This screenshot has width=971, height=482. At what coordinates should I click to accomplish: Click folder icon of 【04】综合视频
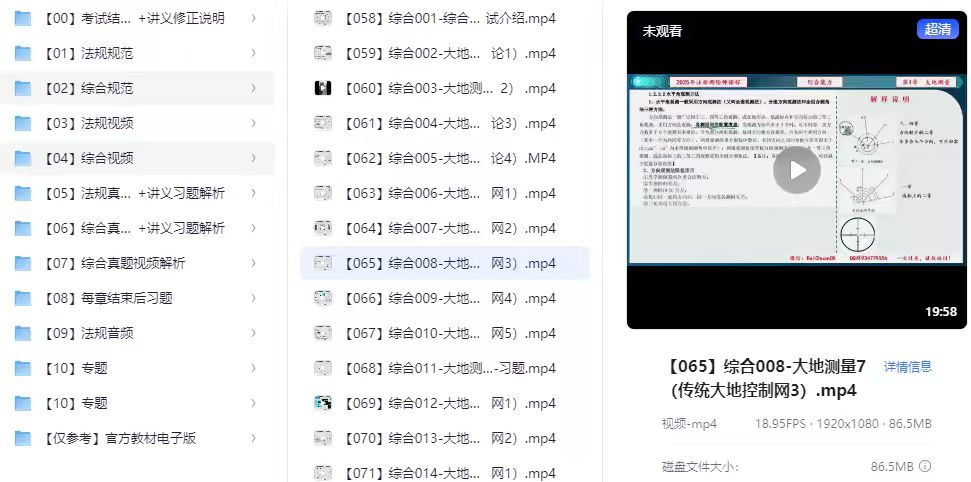point(23,158)
